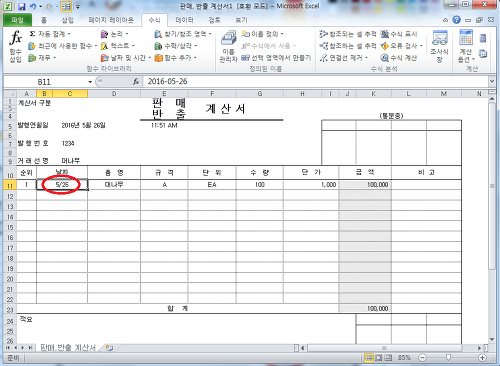The height and width of the screenshot is (366, 500).
Task: Switch to the 삽입 (Insert) tab
Action: [67, 20]
